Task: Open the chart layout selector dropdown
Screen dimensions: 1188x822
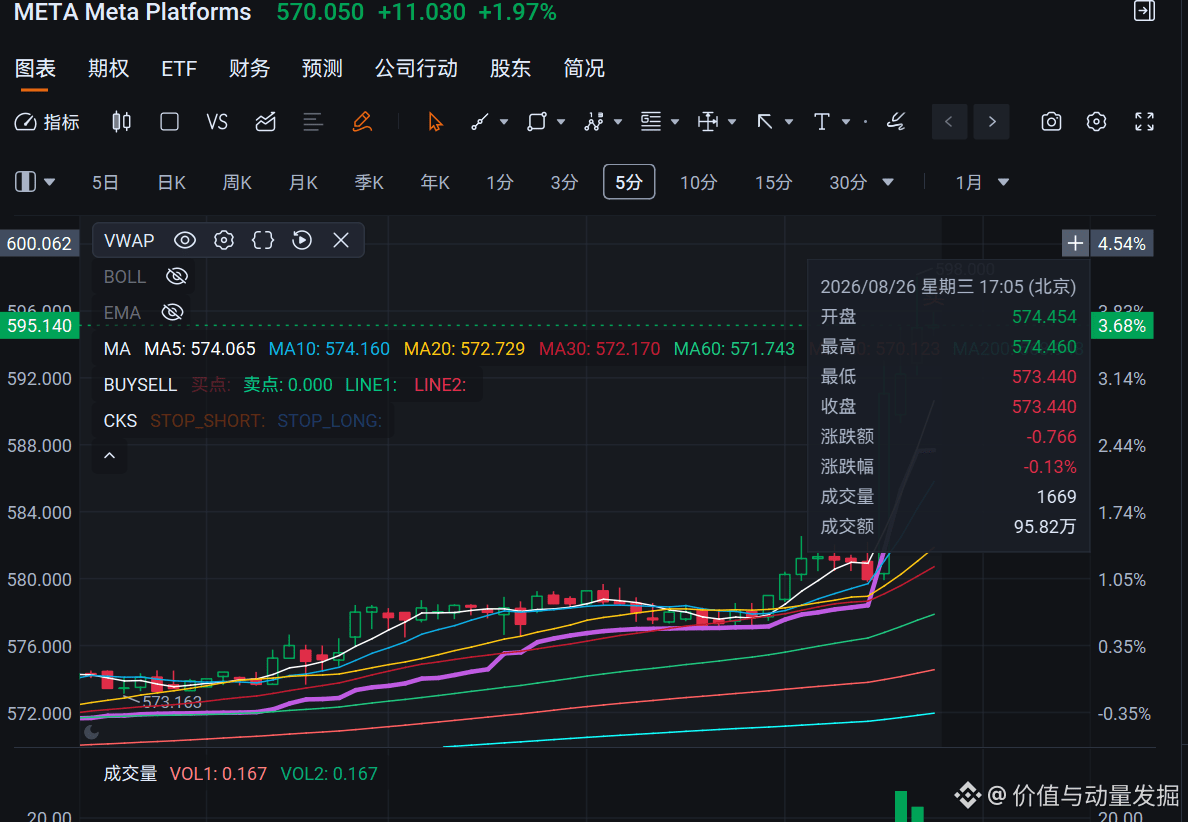Action: [x=35, y=182]
